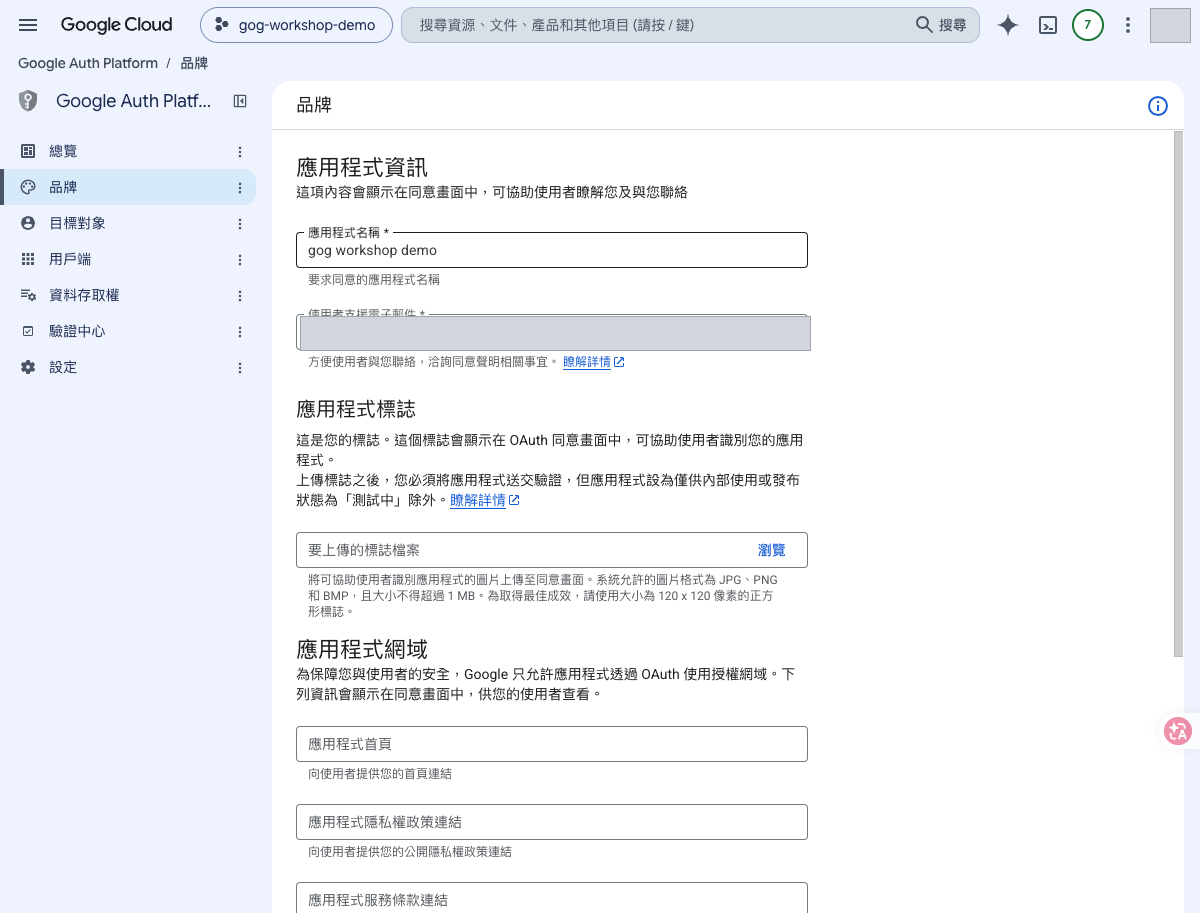Open more options for 用戶端 row

tap(240, 259)
